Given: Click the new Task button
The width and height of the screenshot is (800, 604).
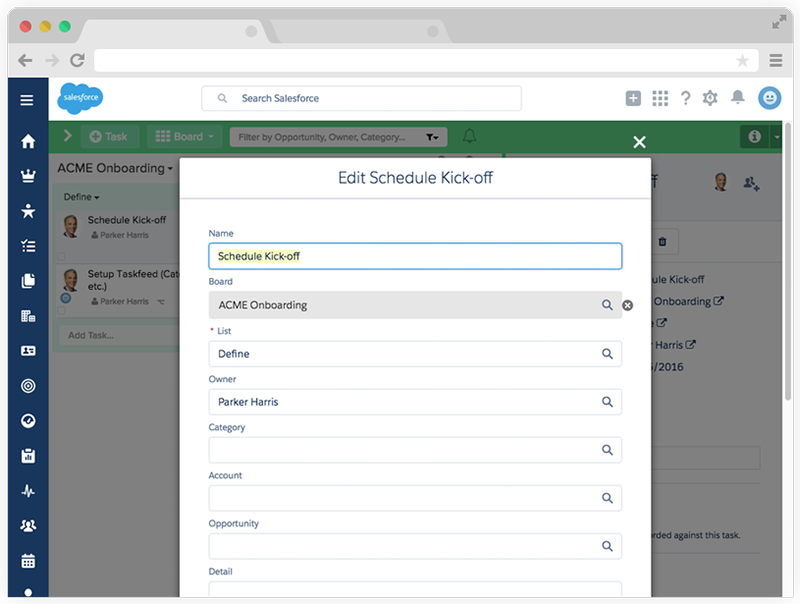Looking at the screenshot, I should click(x=108, y=137).
